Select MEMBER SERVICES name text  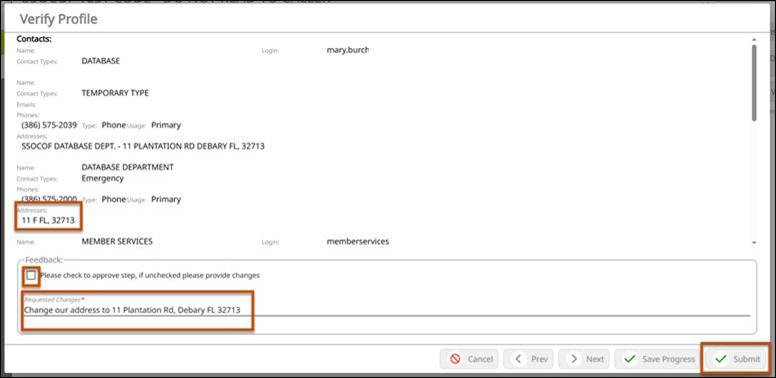[117, 241]
